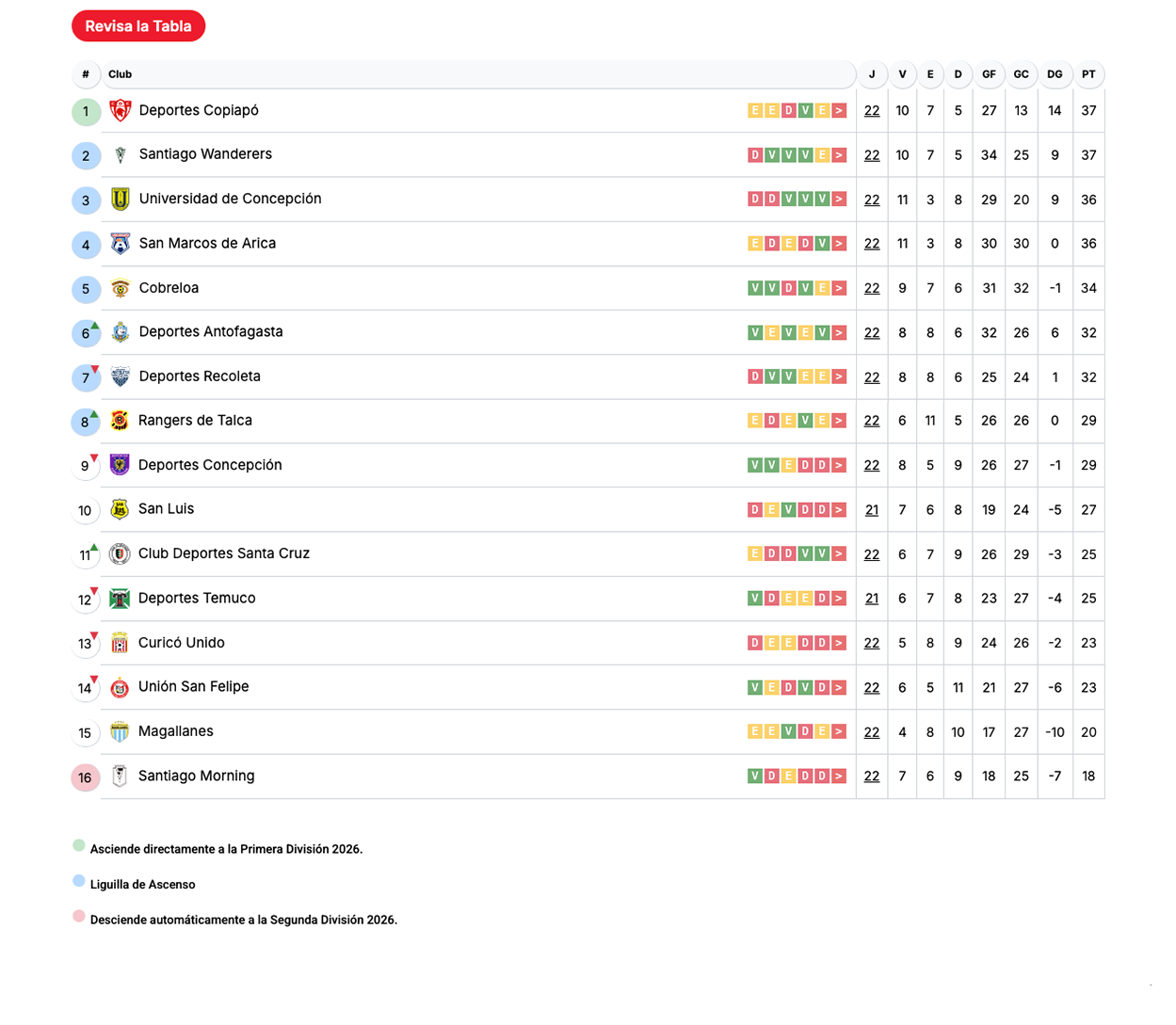The width and height of the screenshot is (1176, 1025).
Task: Click the J column header
Action: [872, 74]
